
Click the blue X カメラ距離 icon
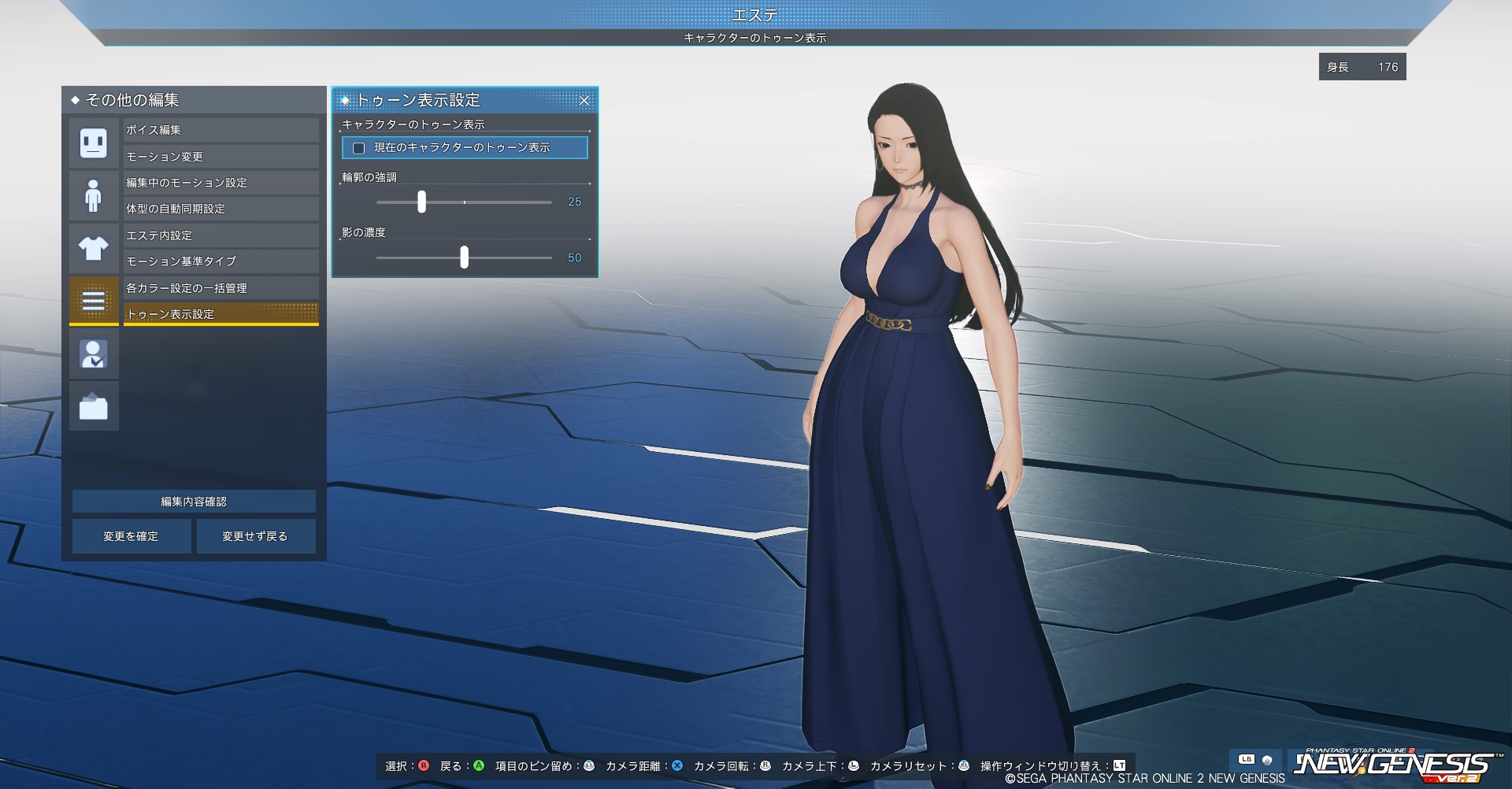click(x=677, y=765)
